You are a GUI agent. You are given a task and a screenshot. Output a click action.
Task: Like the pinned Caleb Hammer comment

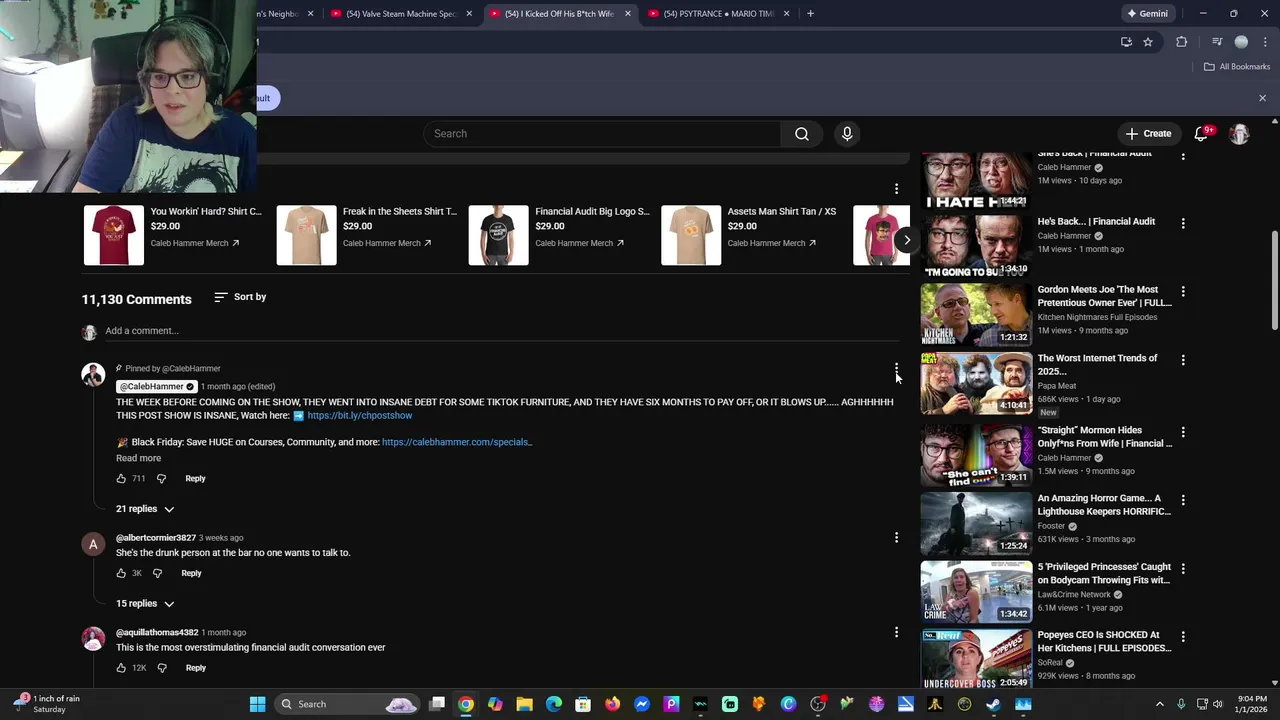[121, 479]
